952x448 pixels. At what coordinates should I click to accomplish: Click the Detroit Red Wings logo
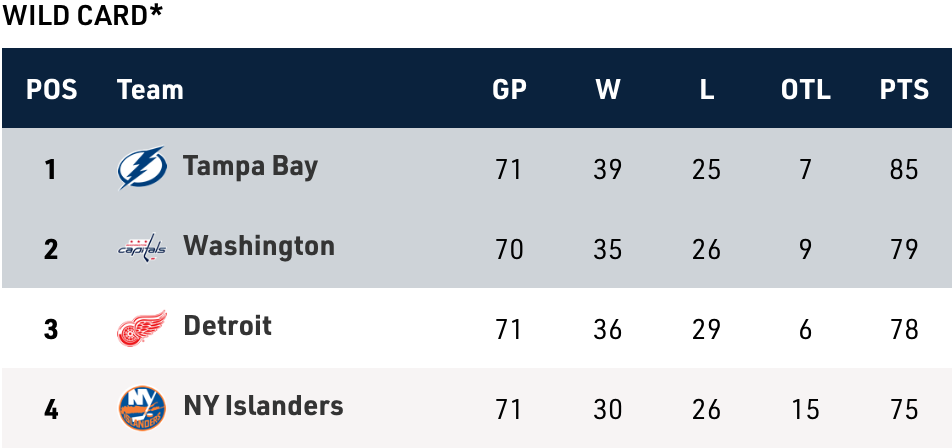click(141, 328)
